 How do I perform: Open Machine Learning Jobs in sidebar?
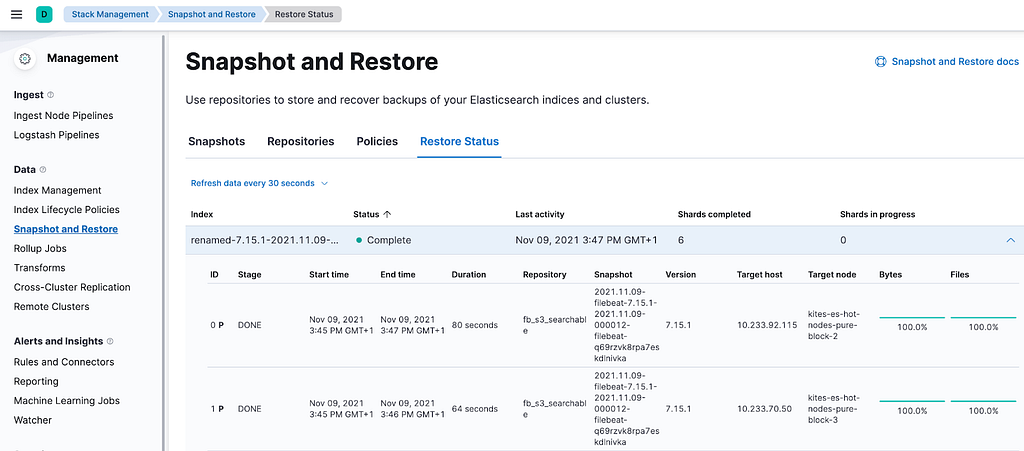pos(67,401)
